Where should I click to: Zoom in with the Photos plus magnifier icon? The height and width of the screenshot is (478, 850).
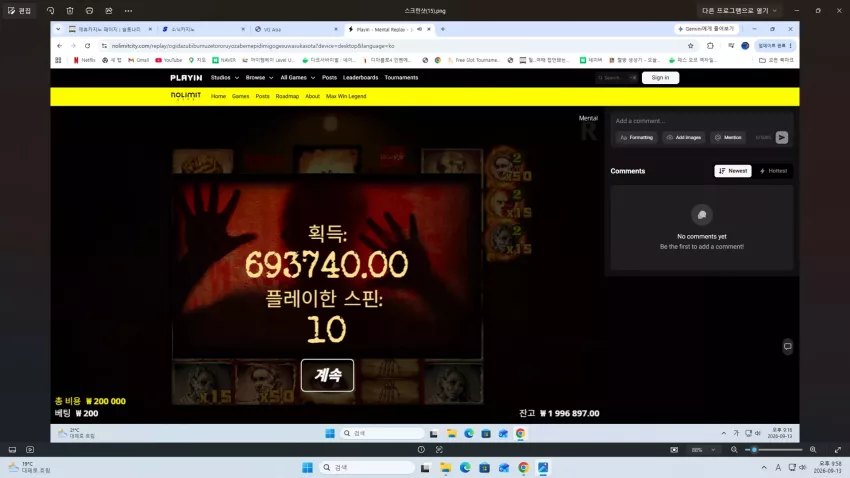tap(813, 449)
